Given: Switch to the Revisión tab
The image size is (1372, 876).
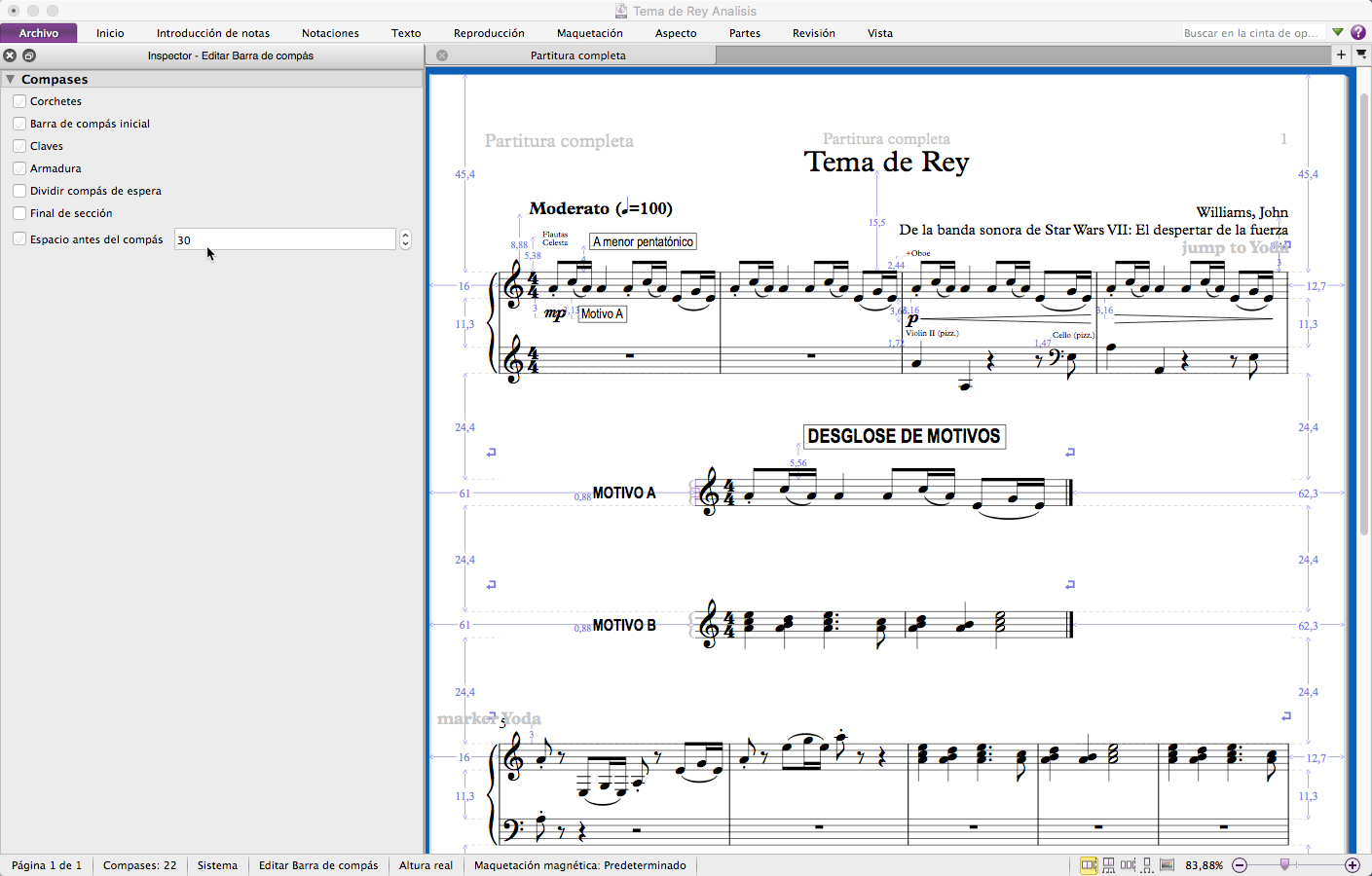Looking at the screenshot, I should click(x=814, y=33).
